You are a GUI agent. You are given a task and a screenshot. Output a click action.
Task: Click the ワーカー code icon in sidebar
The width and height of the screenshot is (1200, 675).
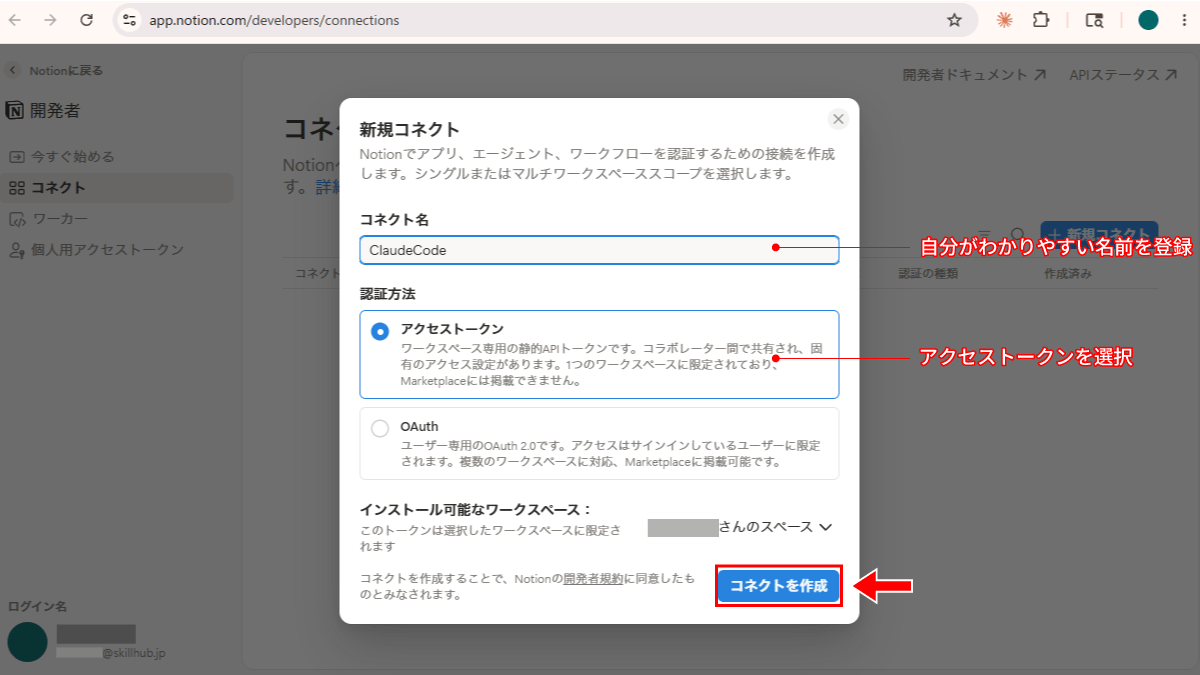coord(16,219)
